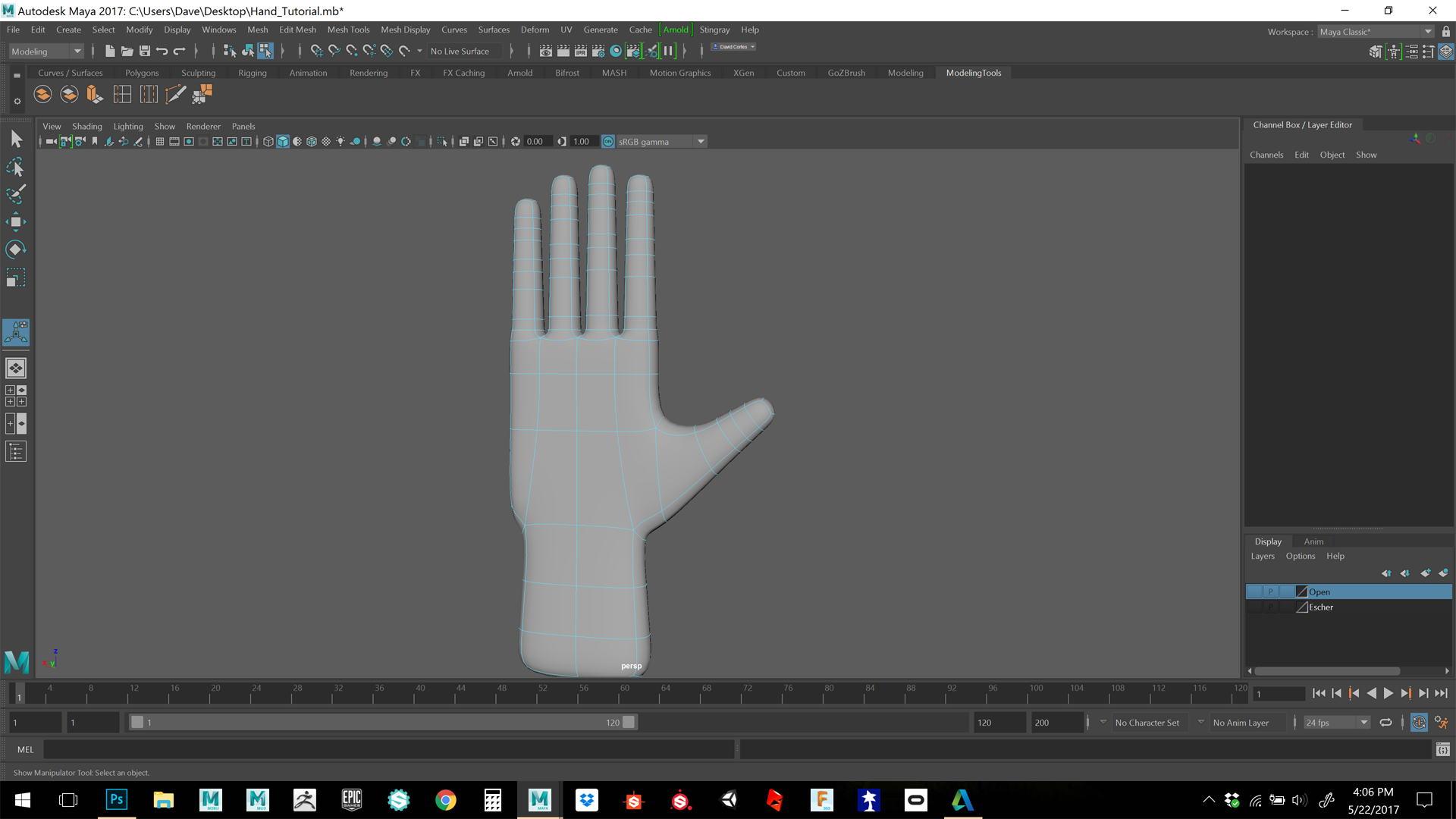This screenshot has width=1456, height=819.
Task: Activate the Multi-Cut tool on the shelf
Action: click(x=176, y=93)
